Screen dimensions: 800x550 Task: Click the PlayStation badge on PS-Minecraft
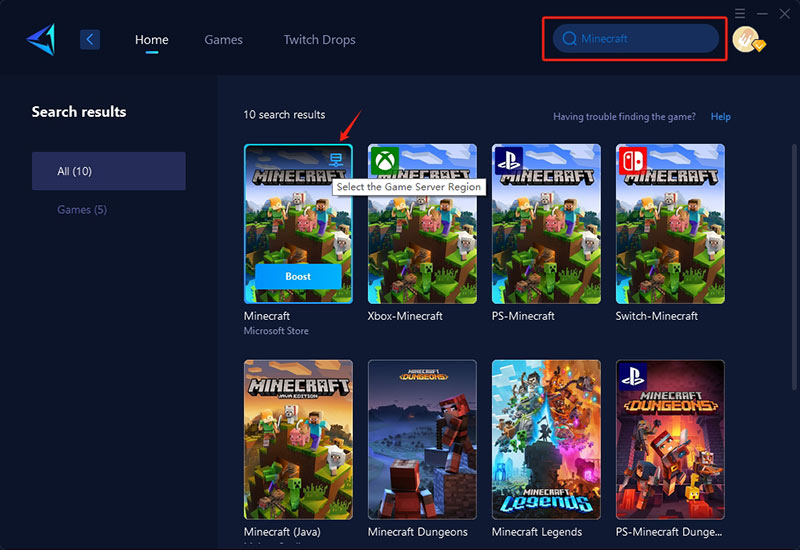[x=509, y=161]
